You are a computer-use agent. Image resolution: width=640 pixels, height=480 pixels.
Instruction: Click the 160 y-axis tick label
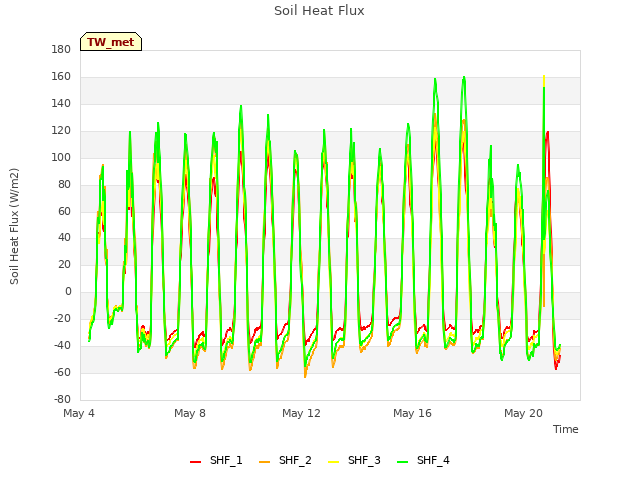[x=61, y=77]
